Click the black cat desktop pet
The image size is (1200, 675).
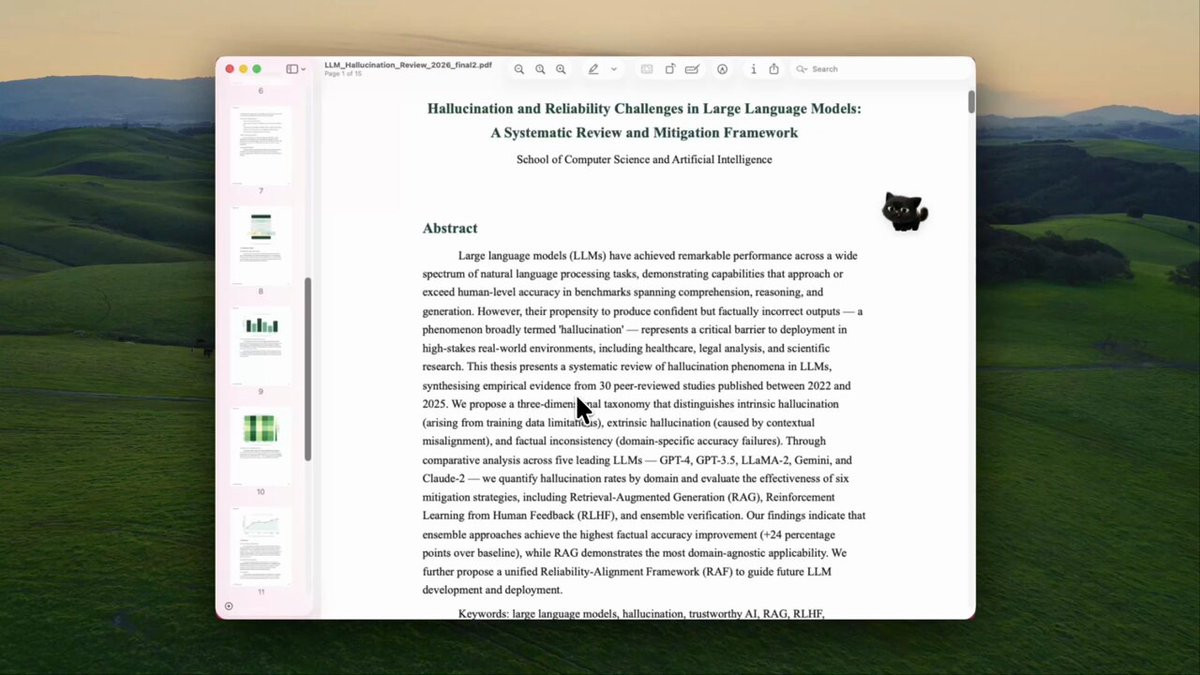coord(904,211)
